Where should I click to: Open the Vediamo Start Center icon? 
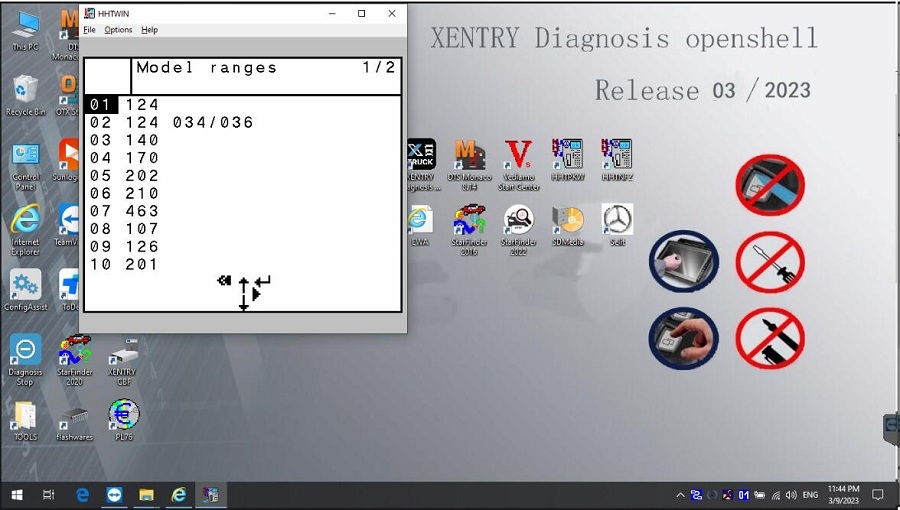click(518, 165)
